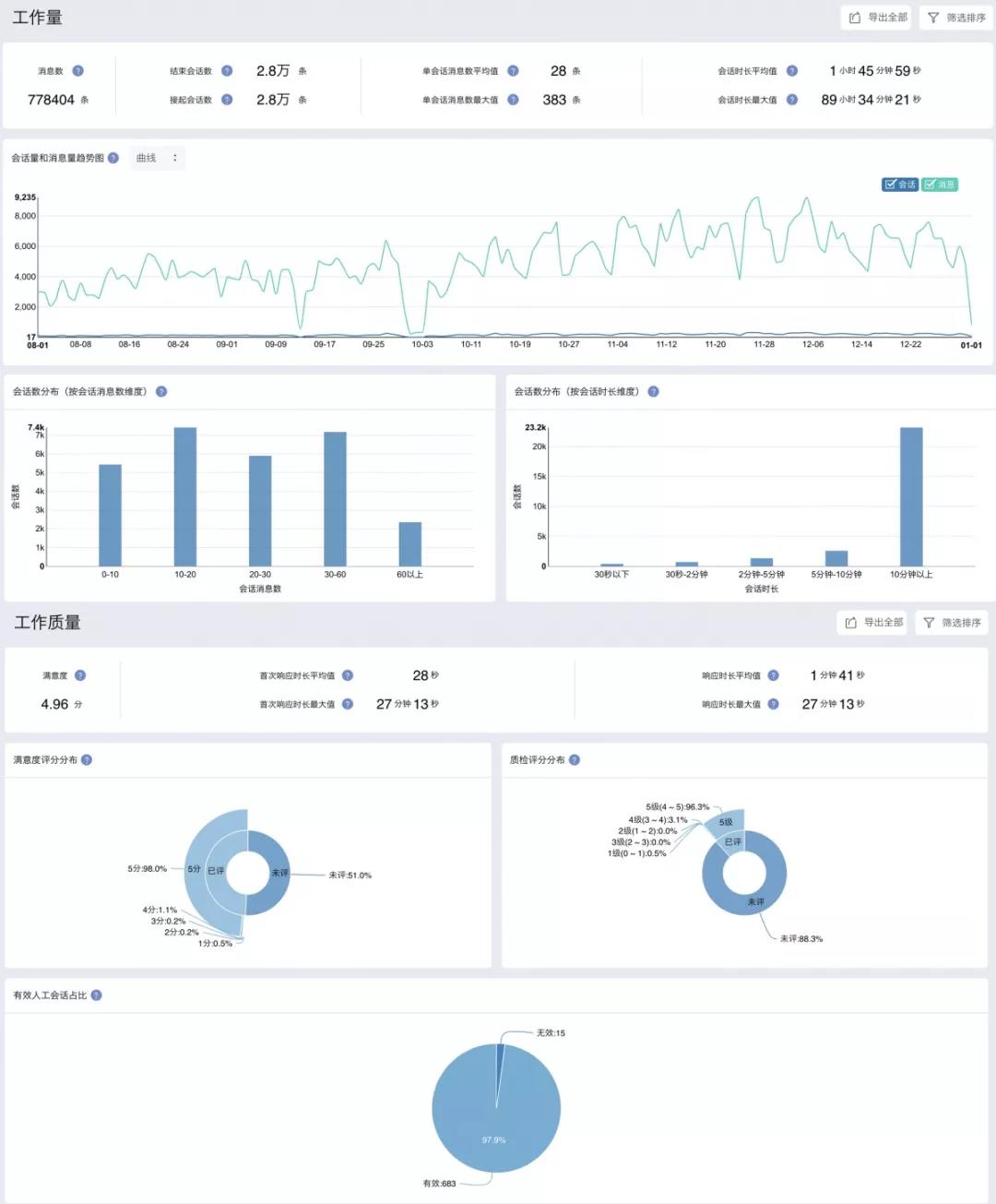Viewport: 996px width, 1204px height.
Task: Open help for 质检评分分布 chart
Action: pos(575,760)
